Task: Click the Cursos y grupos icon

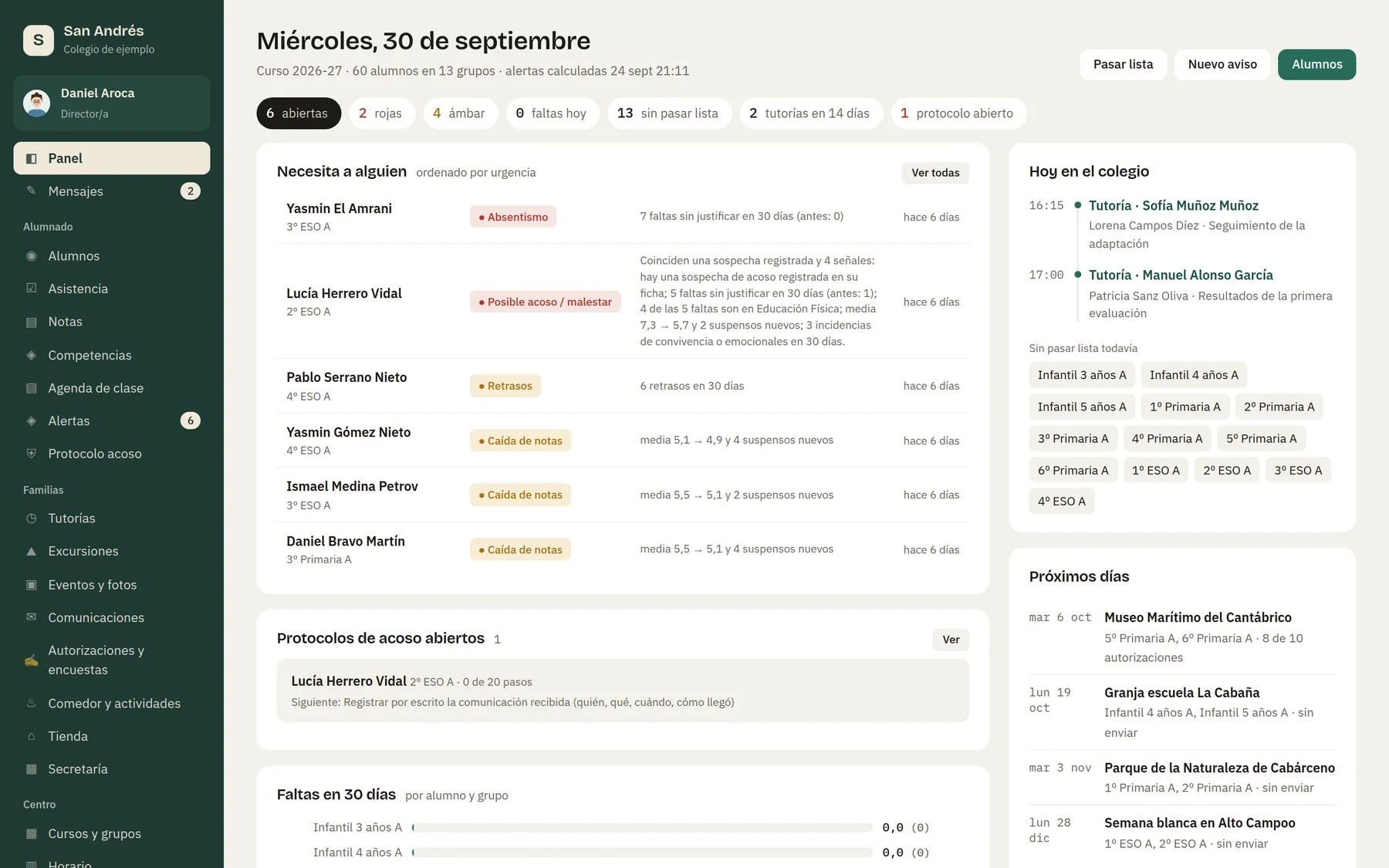Action: 32,834
